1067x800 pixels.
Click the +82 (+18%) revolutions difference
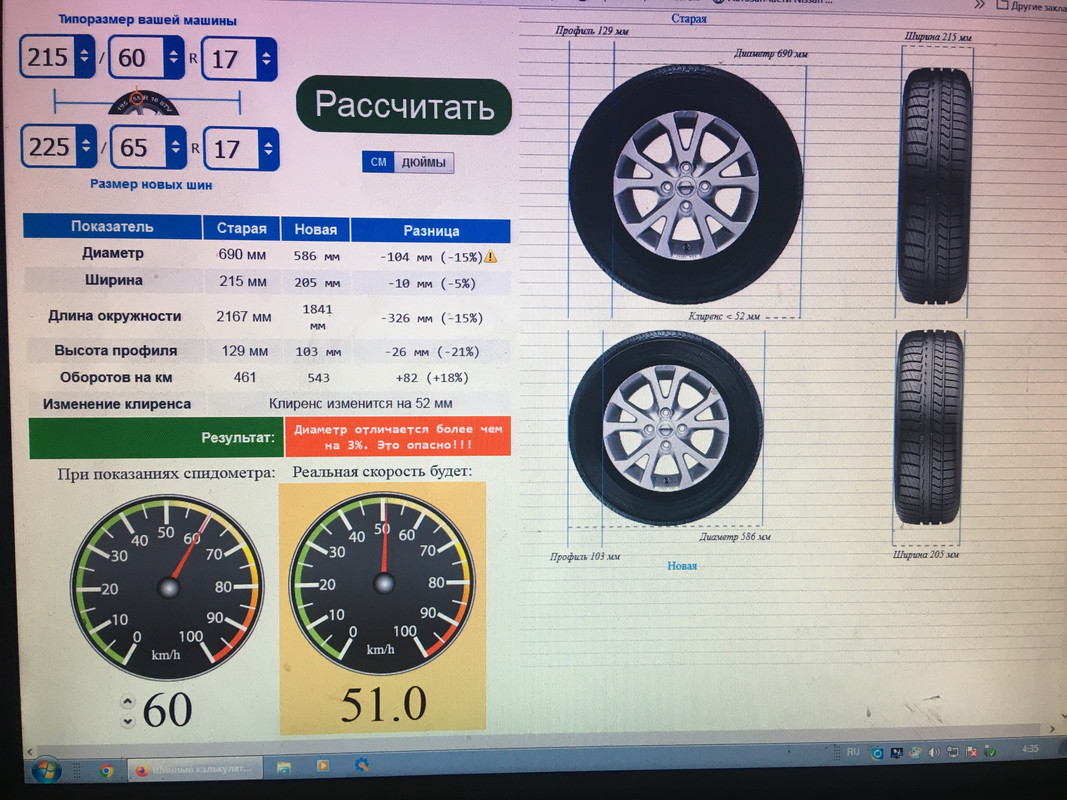(432, 378)
